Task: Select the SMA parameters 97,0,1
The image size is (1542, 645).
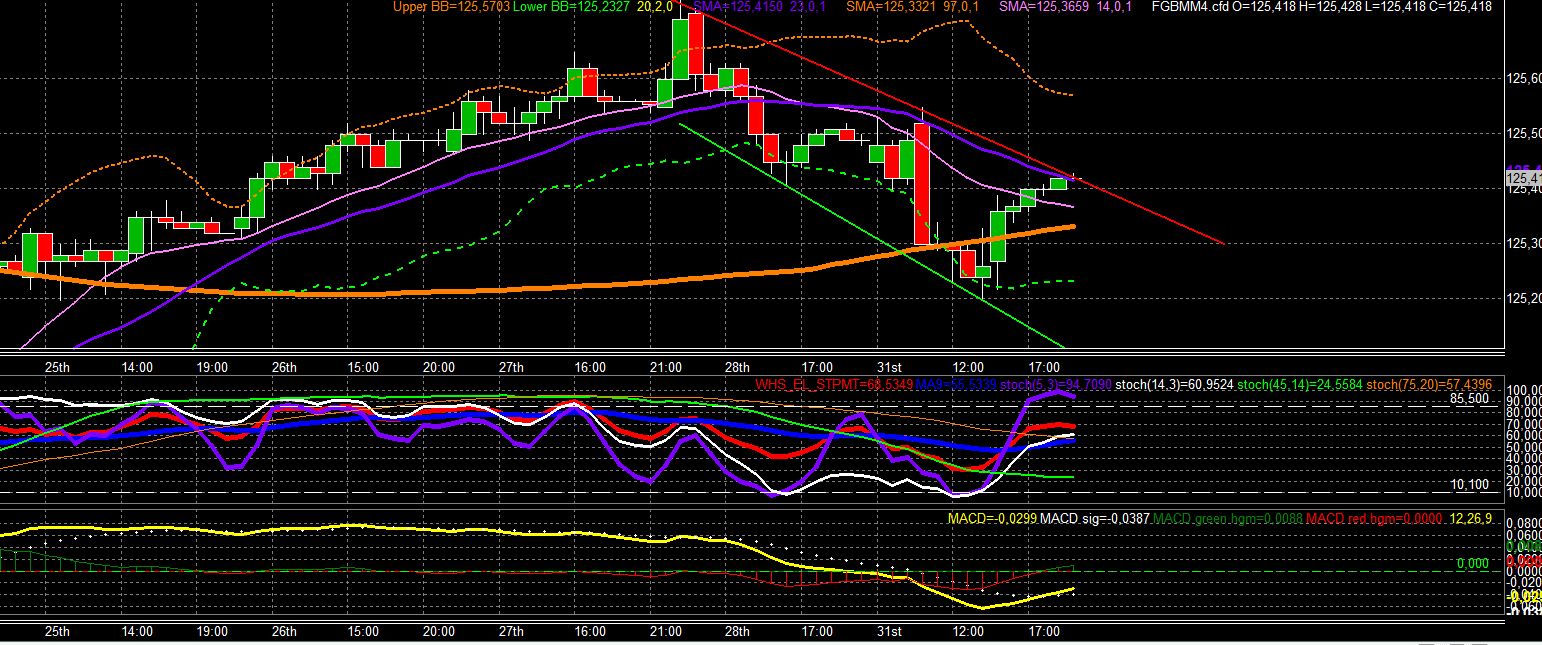Action: tap(963, 7)
